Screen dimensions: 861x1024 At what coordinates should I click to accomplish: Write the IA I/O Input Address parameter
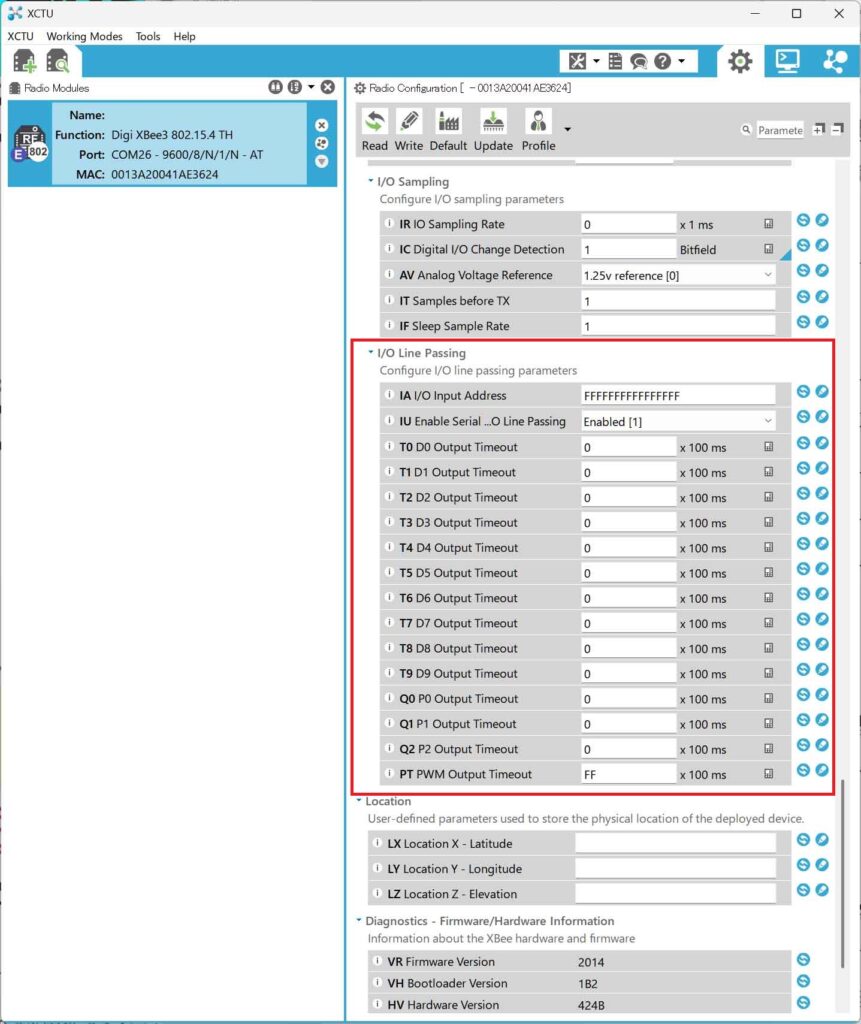(822, 391)
